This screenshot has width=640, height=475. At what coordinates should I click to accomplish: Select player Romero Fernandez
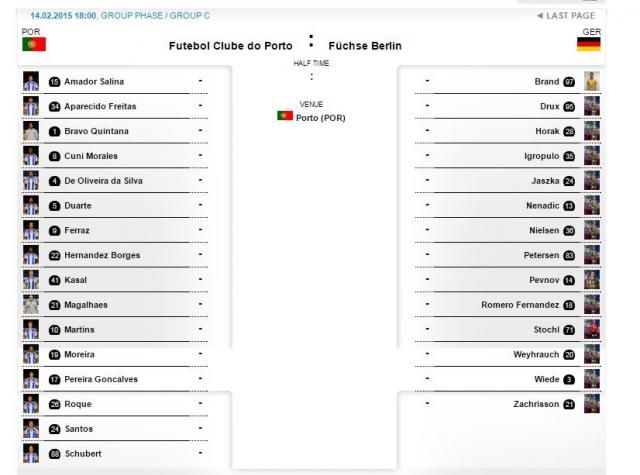pyautogui.click(x=520, y=305)
